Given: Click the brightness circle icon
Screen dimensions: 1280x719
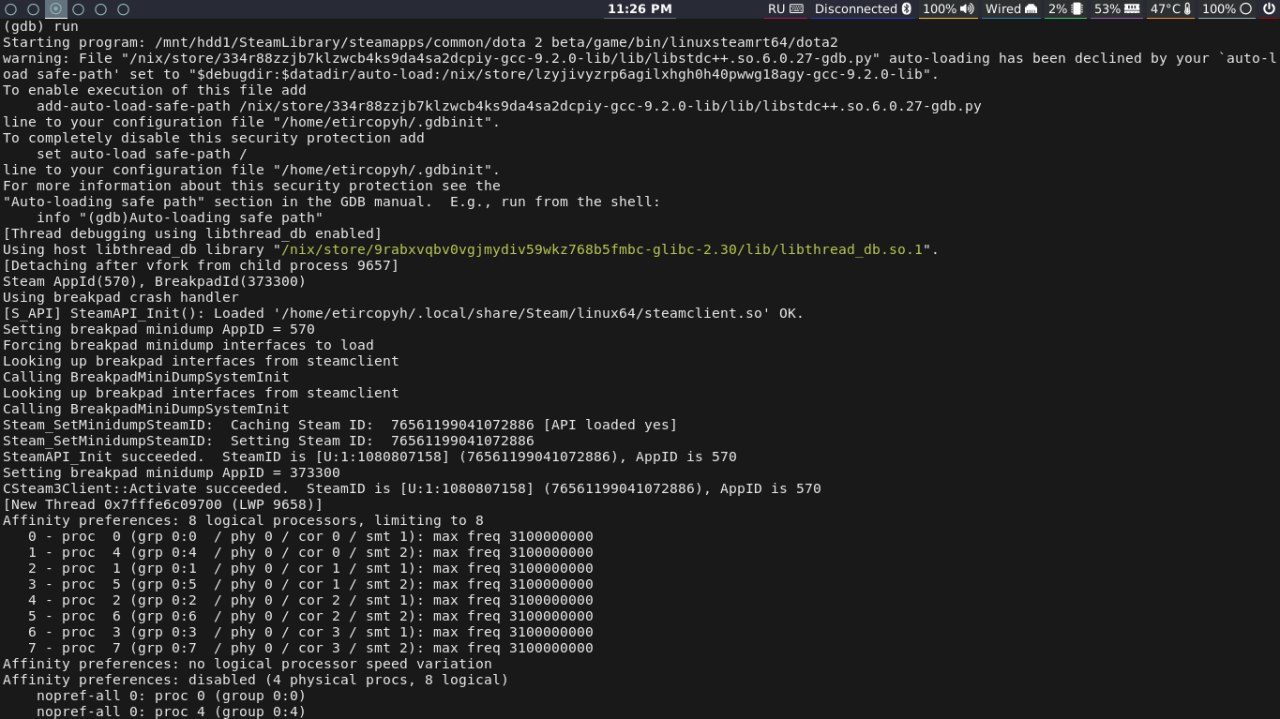Looking at the screenshot, I should (x=1245, y=9).
